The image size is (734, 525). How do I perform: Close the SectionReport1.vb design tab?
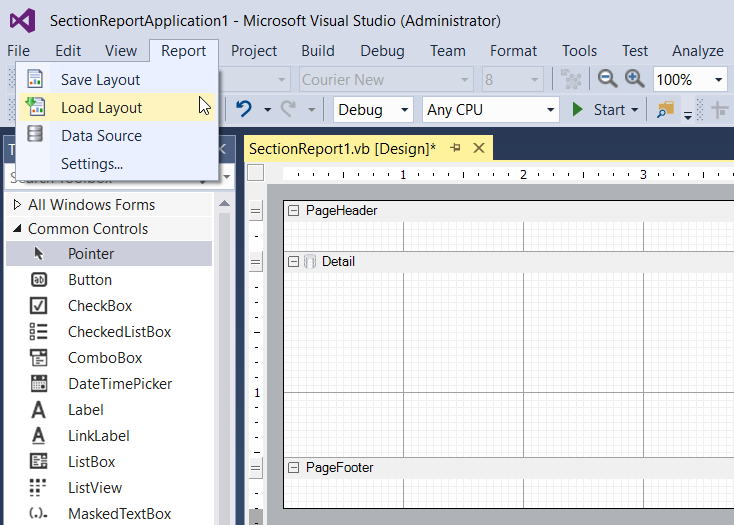tap(478, 148)
